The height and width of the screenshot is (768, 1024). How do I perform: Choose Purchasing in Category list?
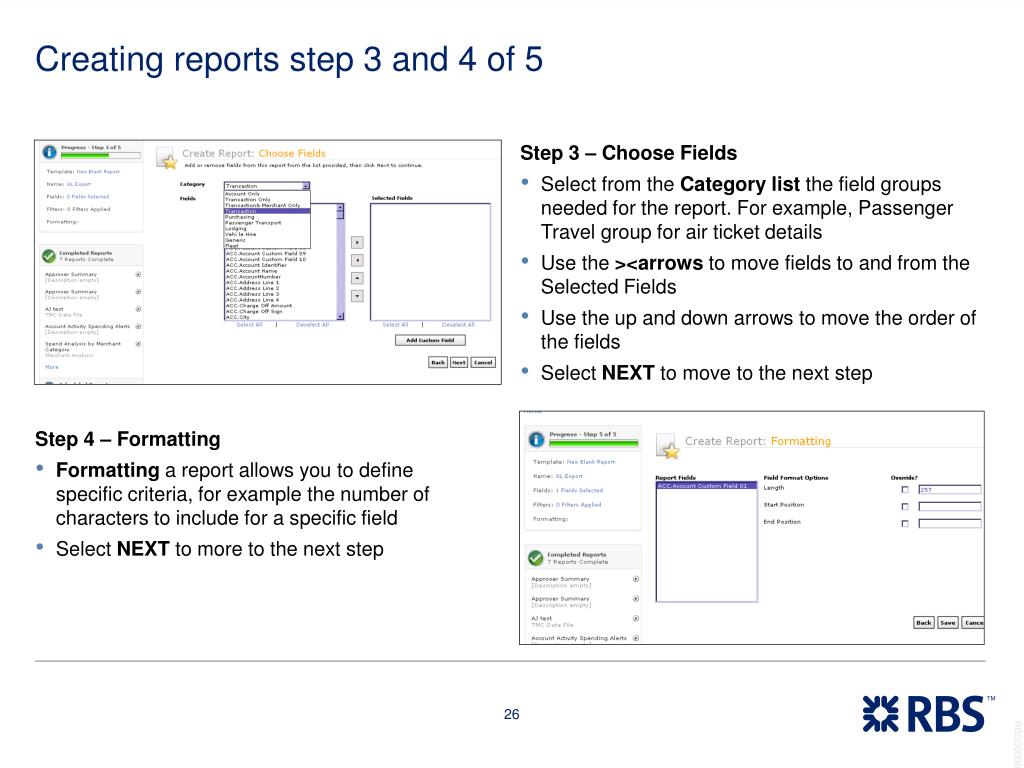[x=239, y=217]
